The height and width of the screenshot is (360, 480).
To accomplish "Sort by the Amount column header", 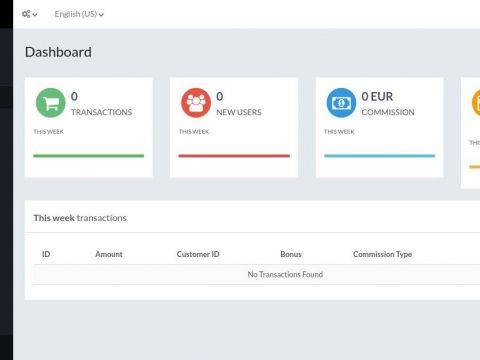I will tap(109, 254).
